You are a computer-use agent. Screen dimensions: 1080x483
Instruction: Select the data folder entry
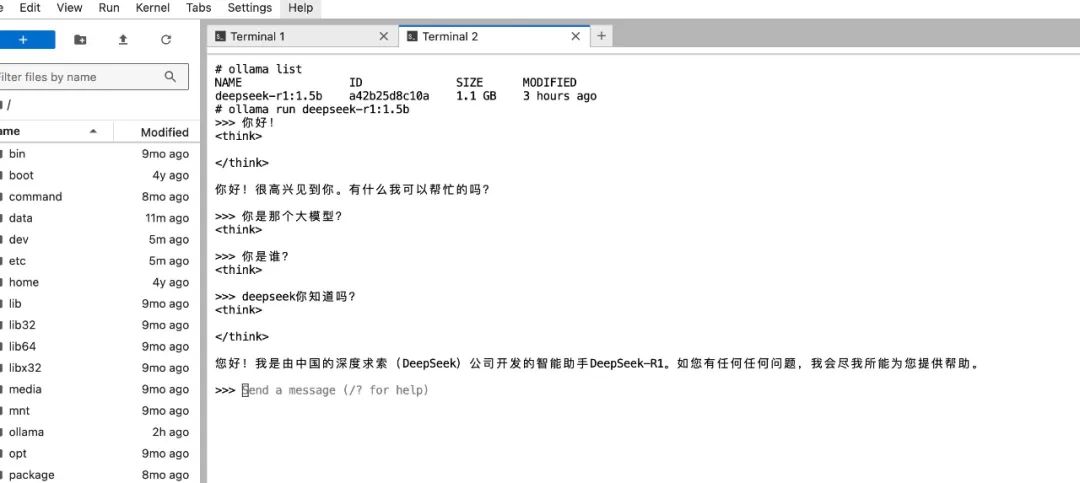pos(21,218)
